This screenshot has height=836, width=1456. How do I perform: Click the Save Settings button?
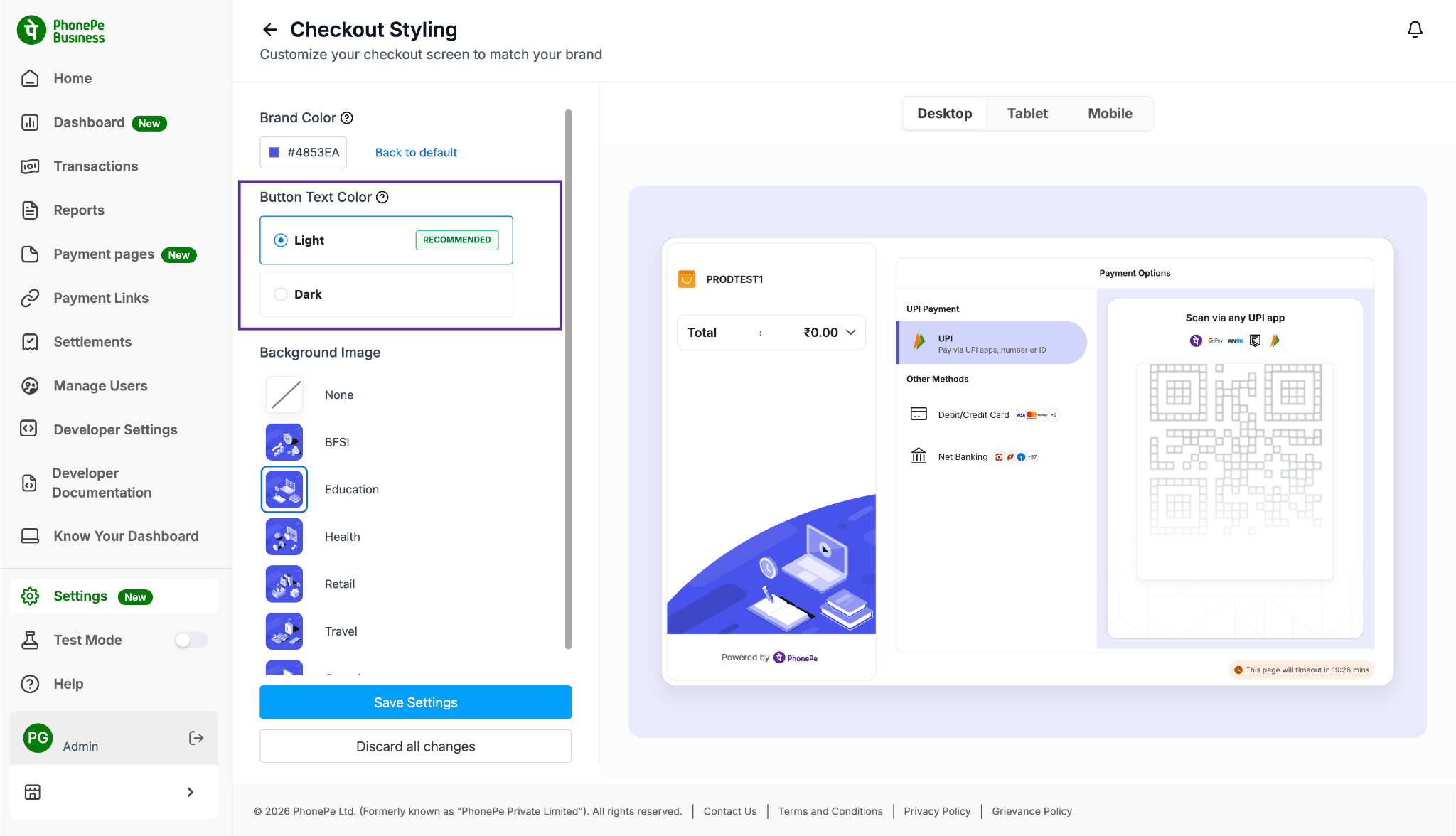point(415,702)
